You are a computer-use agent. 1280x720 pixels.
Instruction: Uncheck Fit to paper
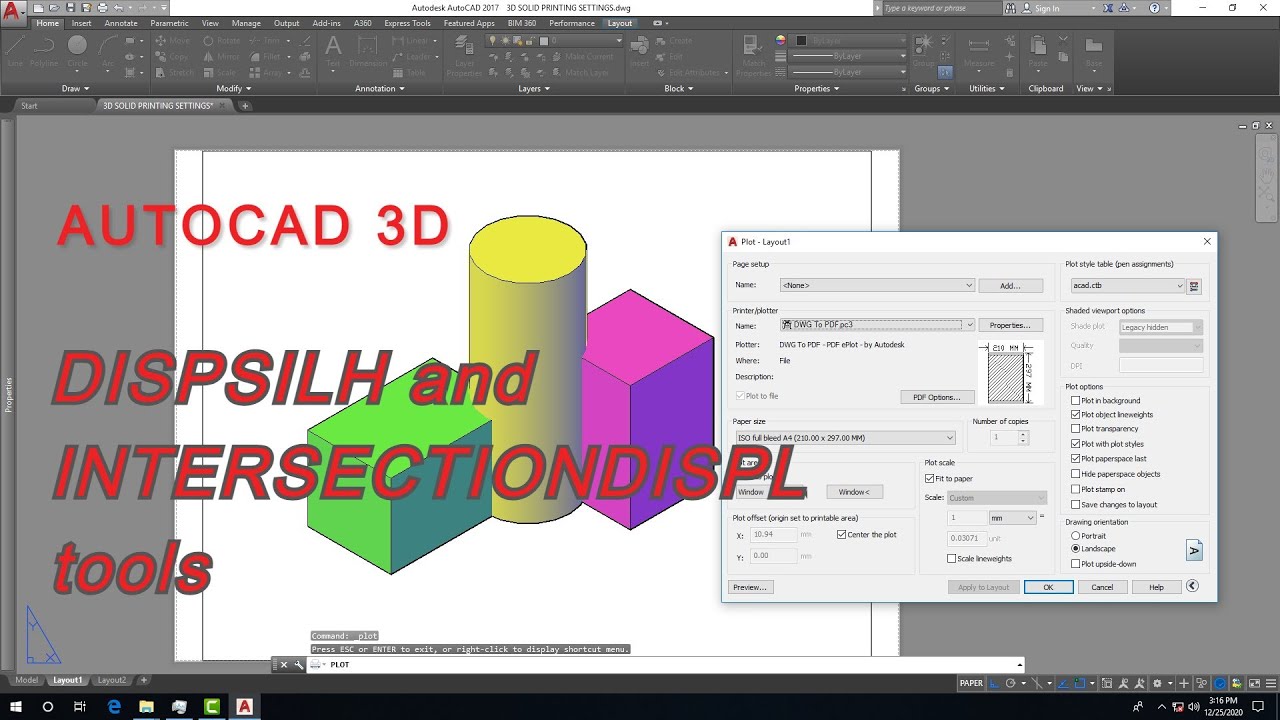pos(930,479)
